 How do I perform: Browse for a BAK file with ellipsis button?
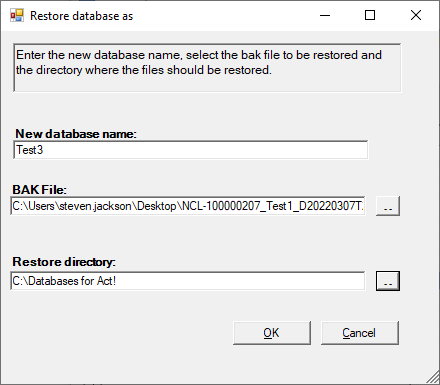pos(388,206)
